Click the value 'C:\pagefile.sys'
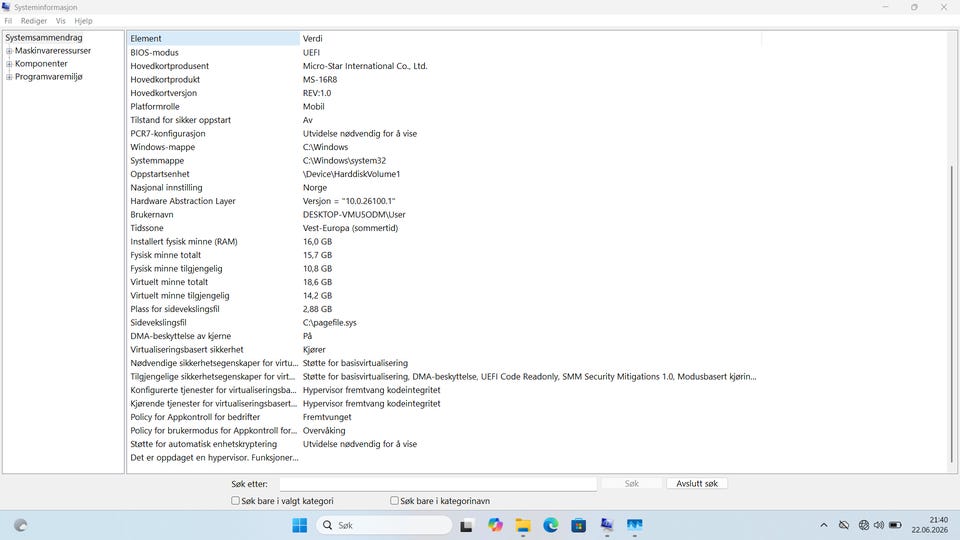This screenshot has height=540, width=960. click(329, 323)
